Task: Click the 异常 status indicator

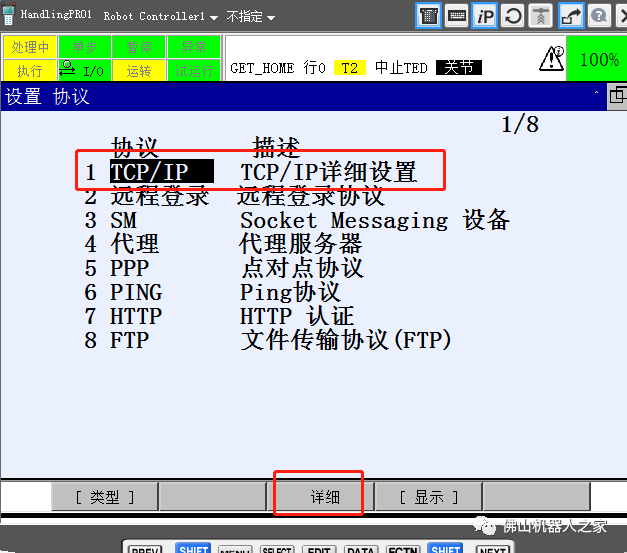Action: [194, 47]
